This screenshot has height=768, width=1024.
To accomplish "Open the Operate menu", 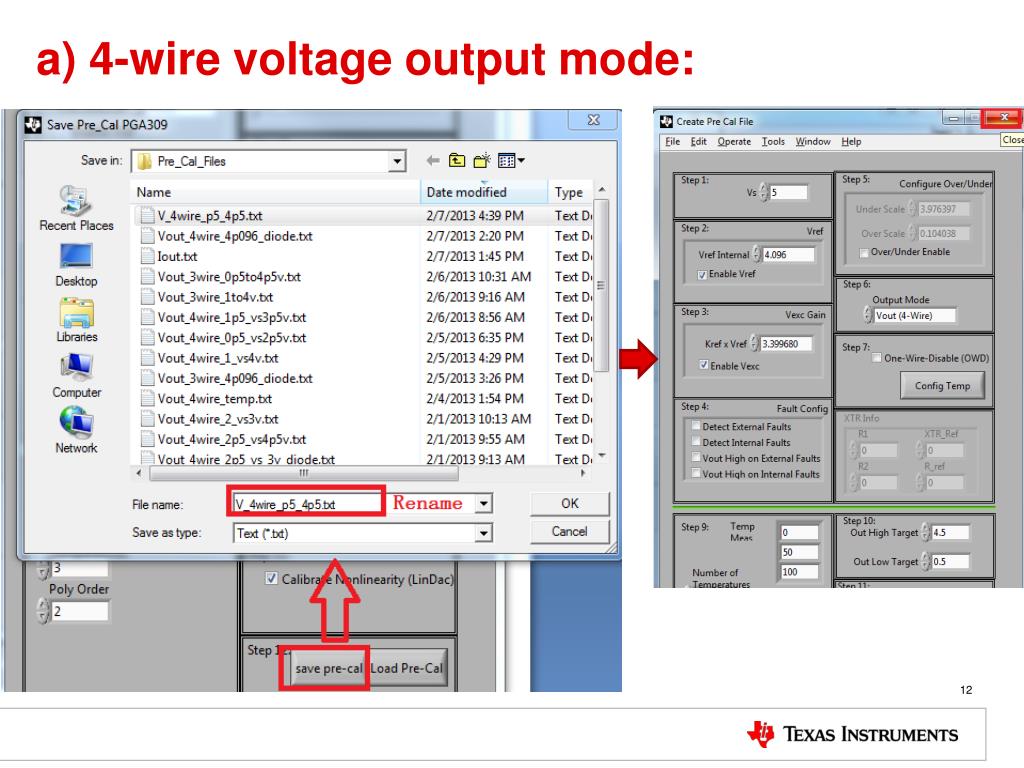I will click(x=734, y=141).
